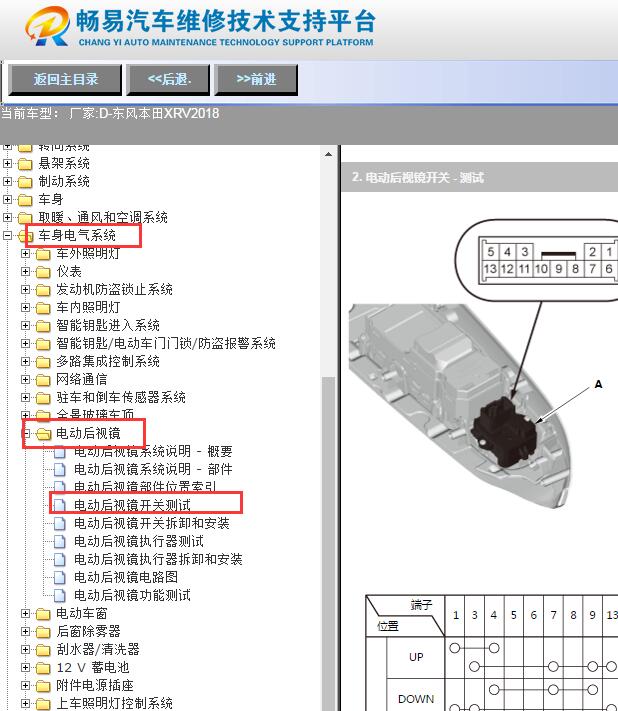The height and width of the screenshot is (711, 618).
Task: Go back with the <<后退 button
Action: coord(168,79)
